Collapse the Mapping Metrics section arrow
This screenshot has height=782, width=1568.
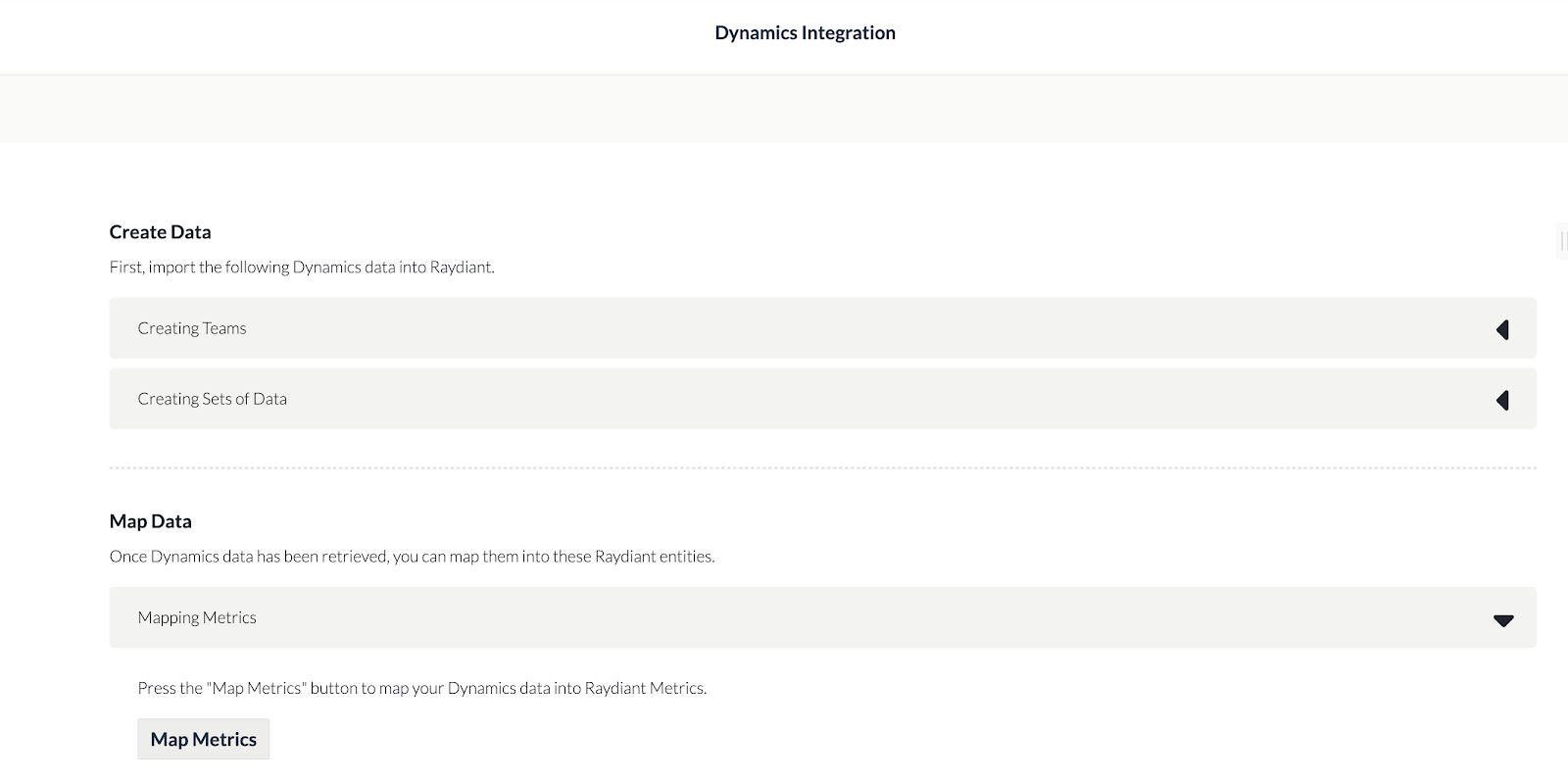1503,620
